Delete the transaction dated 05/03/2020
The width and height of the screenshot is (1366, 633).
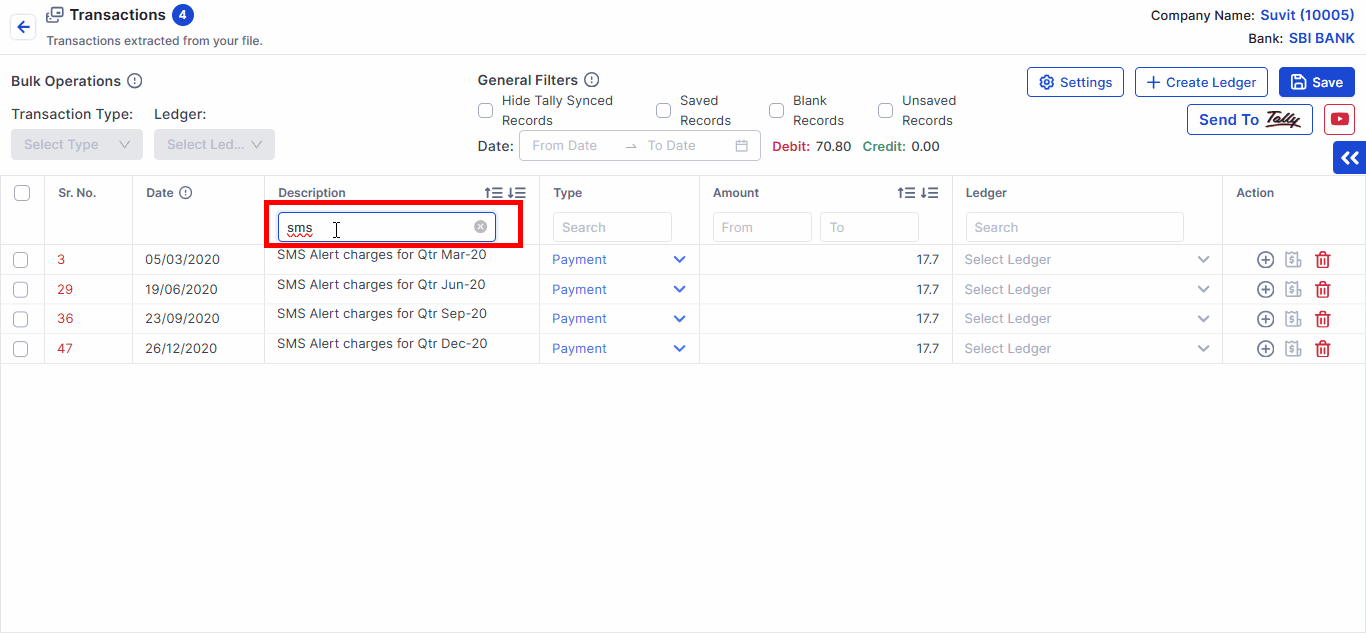coord(1322,260)
